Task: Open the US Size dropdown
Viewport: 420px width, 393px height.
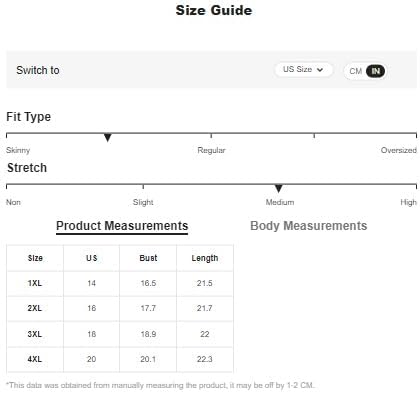Action: click(303, 70)
